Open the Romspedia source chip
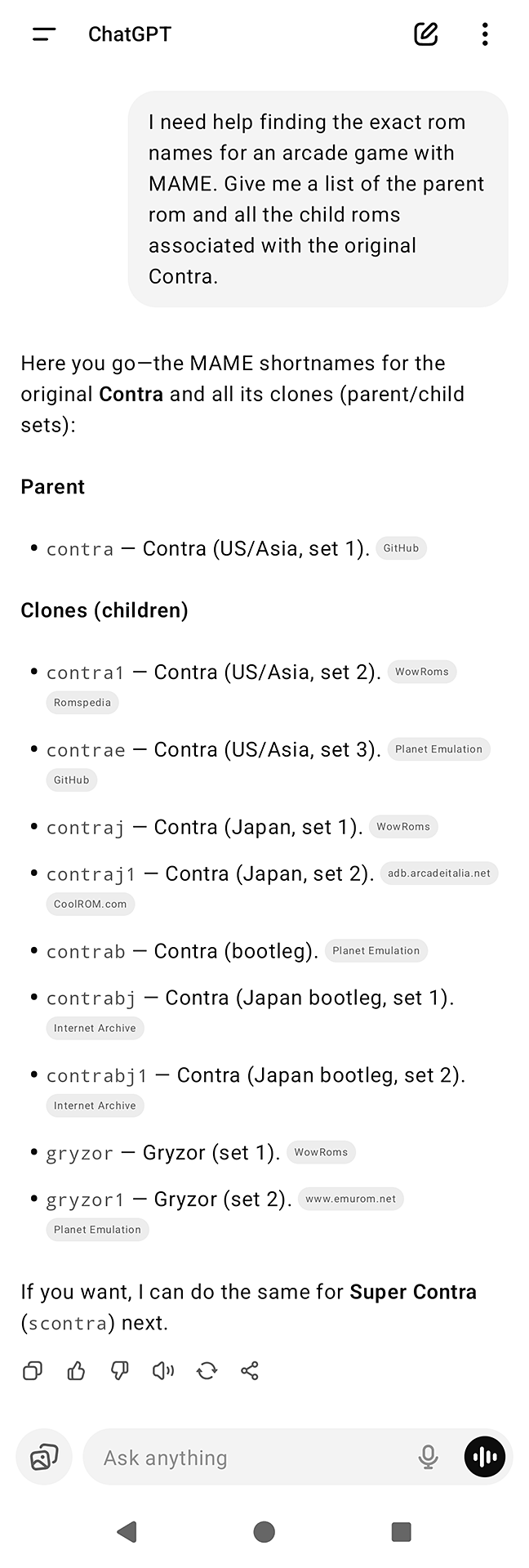Viewport: 529px width, 1568px height. [82, 703]
